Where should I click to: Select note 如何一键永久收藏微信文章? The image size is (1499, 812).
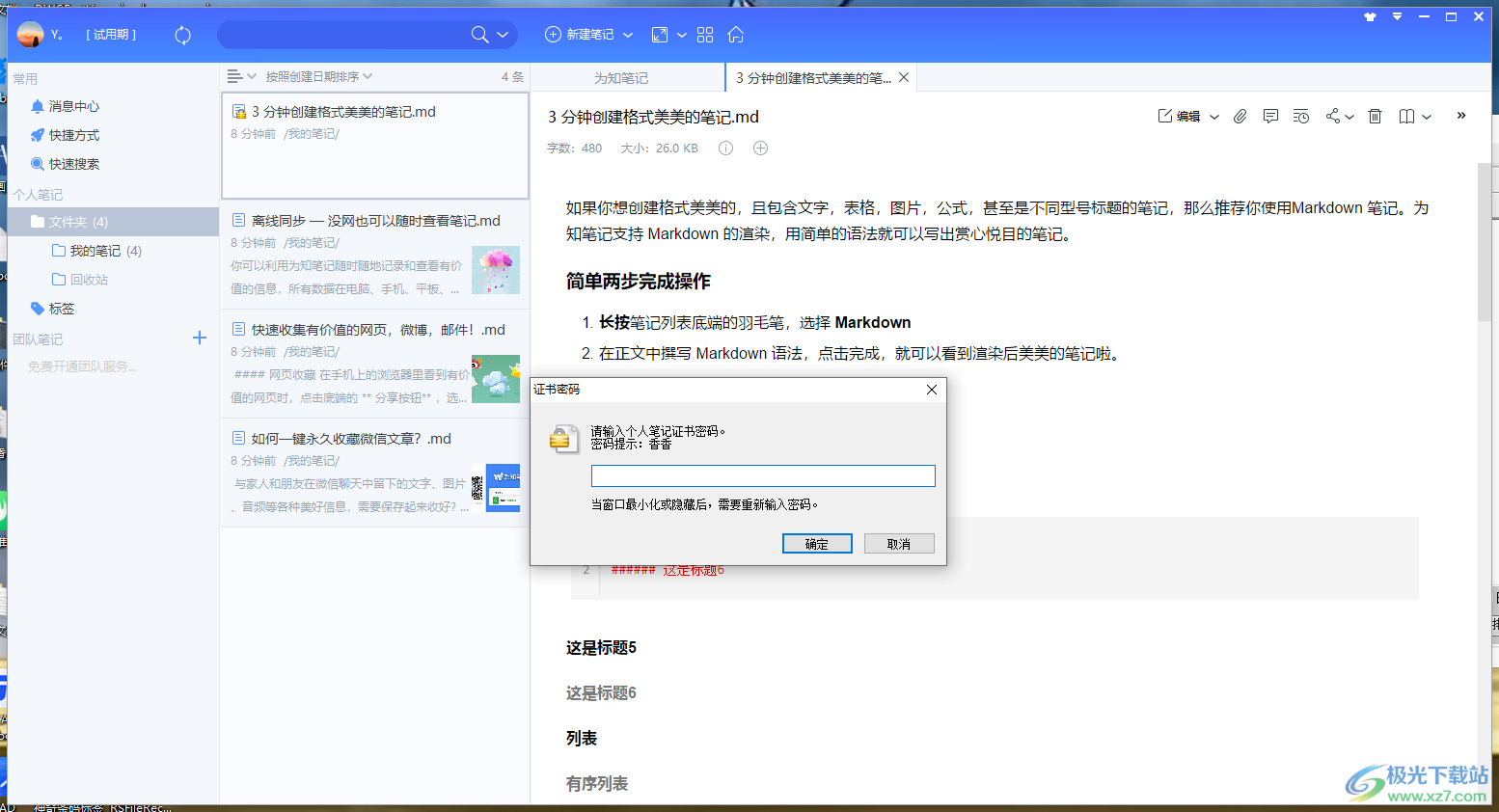click(375, 473)
